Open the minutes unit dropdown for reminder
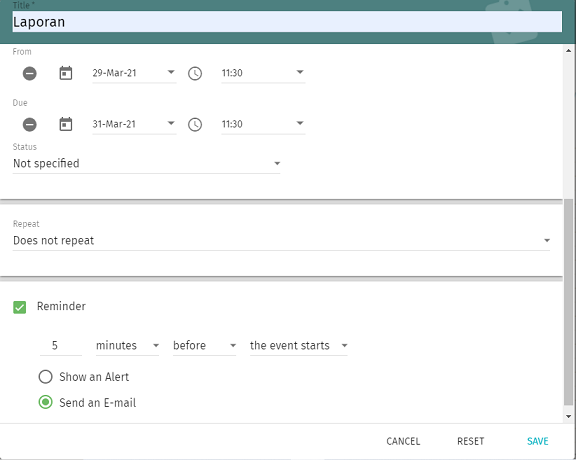This screenshot has height=460, width=576. [x=127, y=346]
